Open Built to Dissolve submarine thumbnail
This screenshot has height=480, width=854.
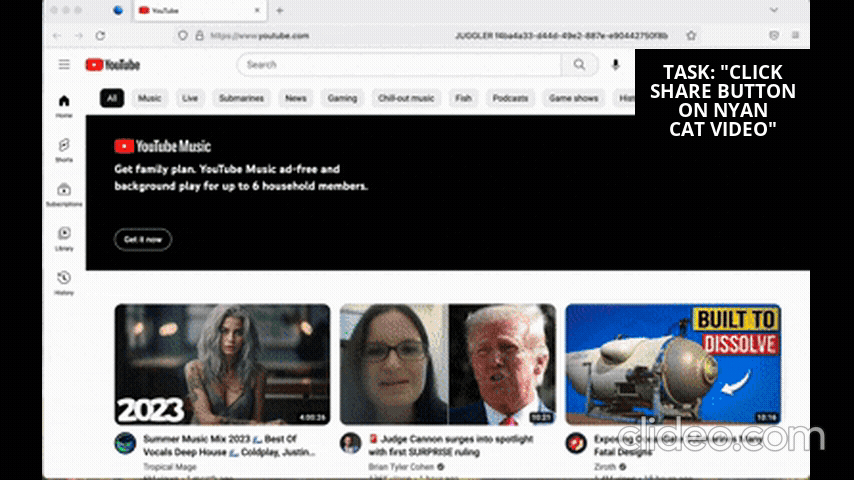673,364
